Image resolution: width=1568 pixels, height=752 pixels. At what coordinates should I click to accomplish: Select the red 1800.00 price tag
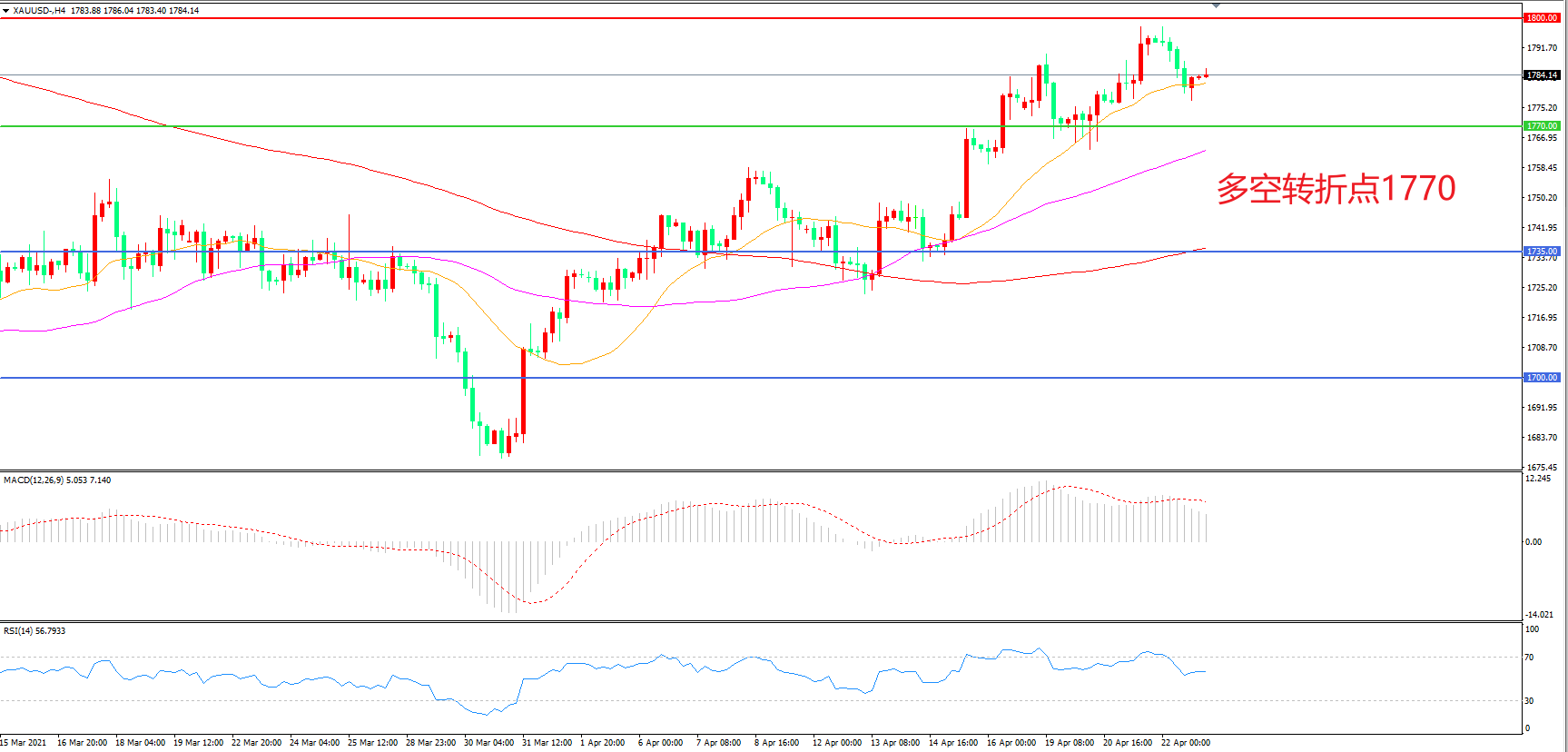tap(1541, 18)
